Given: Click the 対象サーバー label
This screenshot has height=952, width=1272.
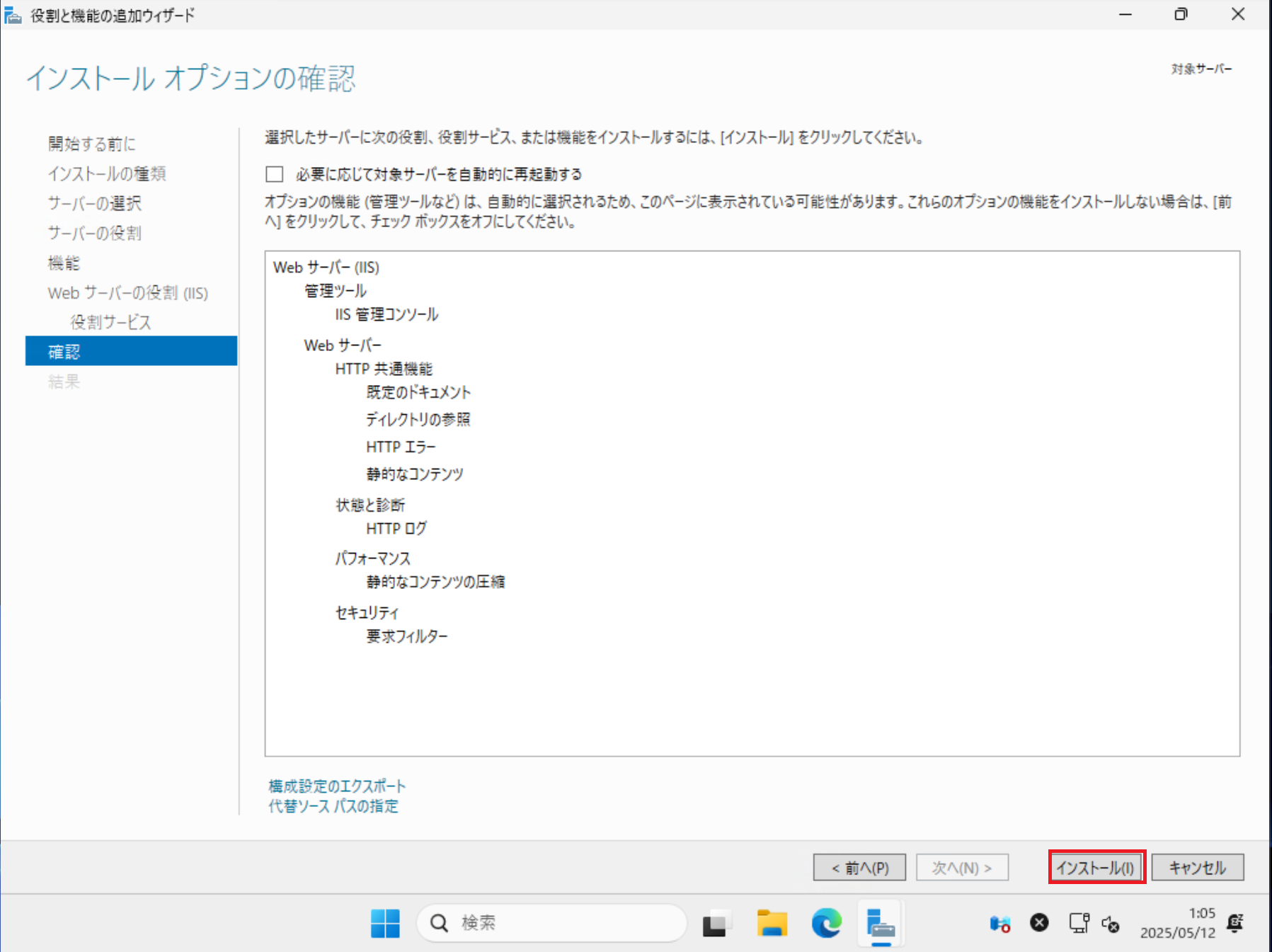Looking at the screenshot, I should 1201,69.
